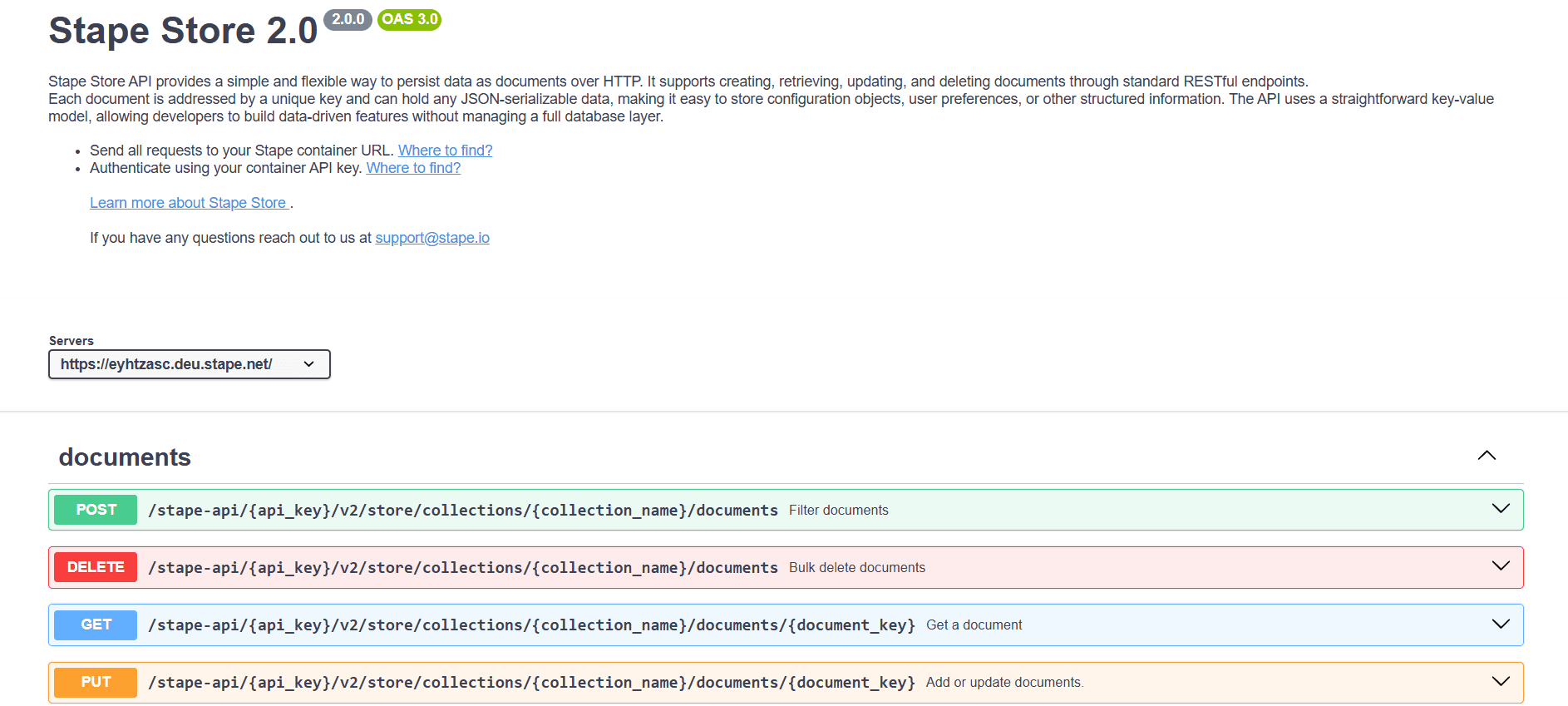Open 'Where to find?' link for container URL
This screenshot has width=1568, height=706.
445,151
